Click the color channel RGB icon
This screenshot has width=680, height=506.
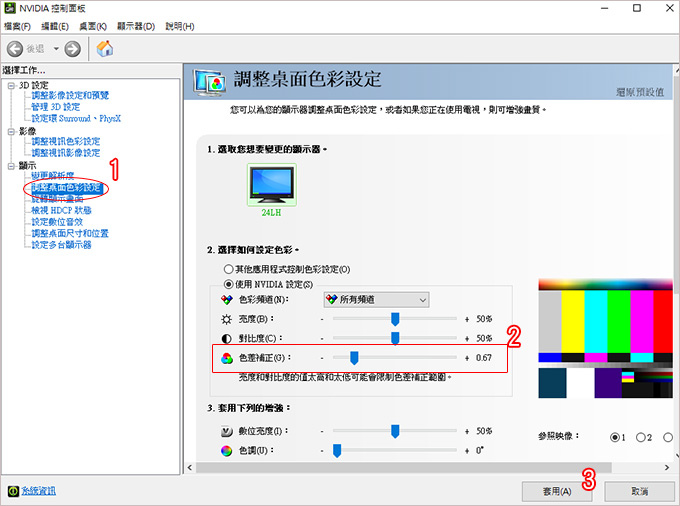coord(226,300)
